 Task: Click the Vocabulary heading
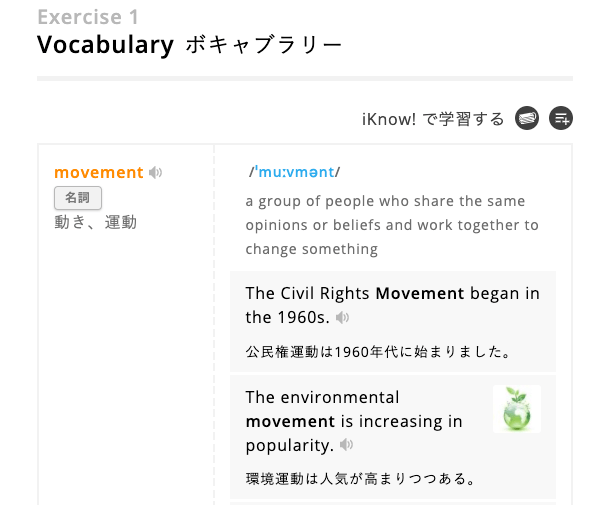coord(105,45)
